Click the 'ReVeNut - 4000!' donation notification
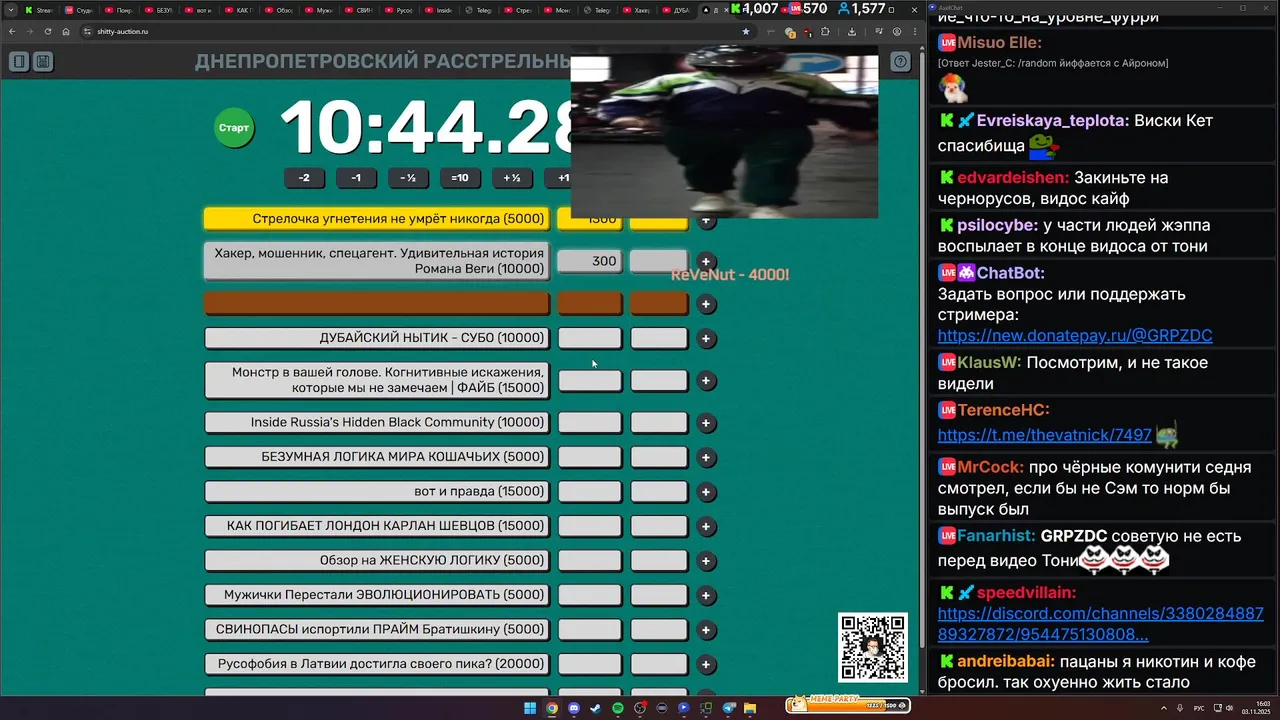This screenshot has width=1280, height=720. coord(730,274)
